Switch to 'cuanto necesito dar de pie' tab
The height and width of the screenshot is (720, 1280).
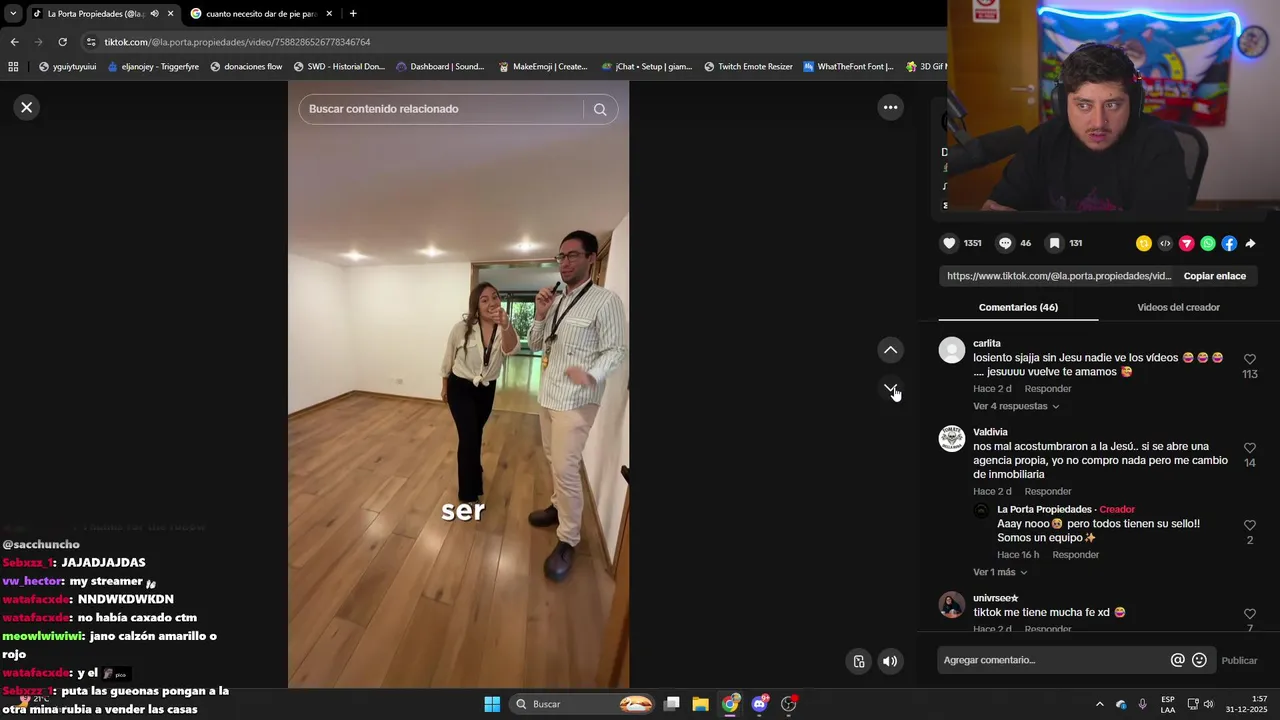(x=260, y=14)
